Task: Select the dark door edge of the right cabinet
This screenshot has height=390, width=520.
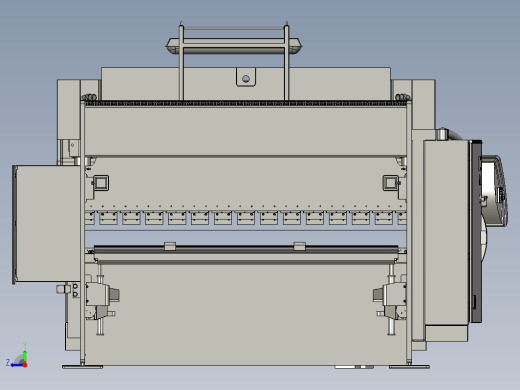Action: (476, 232)
